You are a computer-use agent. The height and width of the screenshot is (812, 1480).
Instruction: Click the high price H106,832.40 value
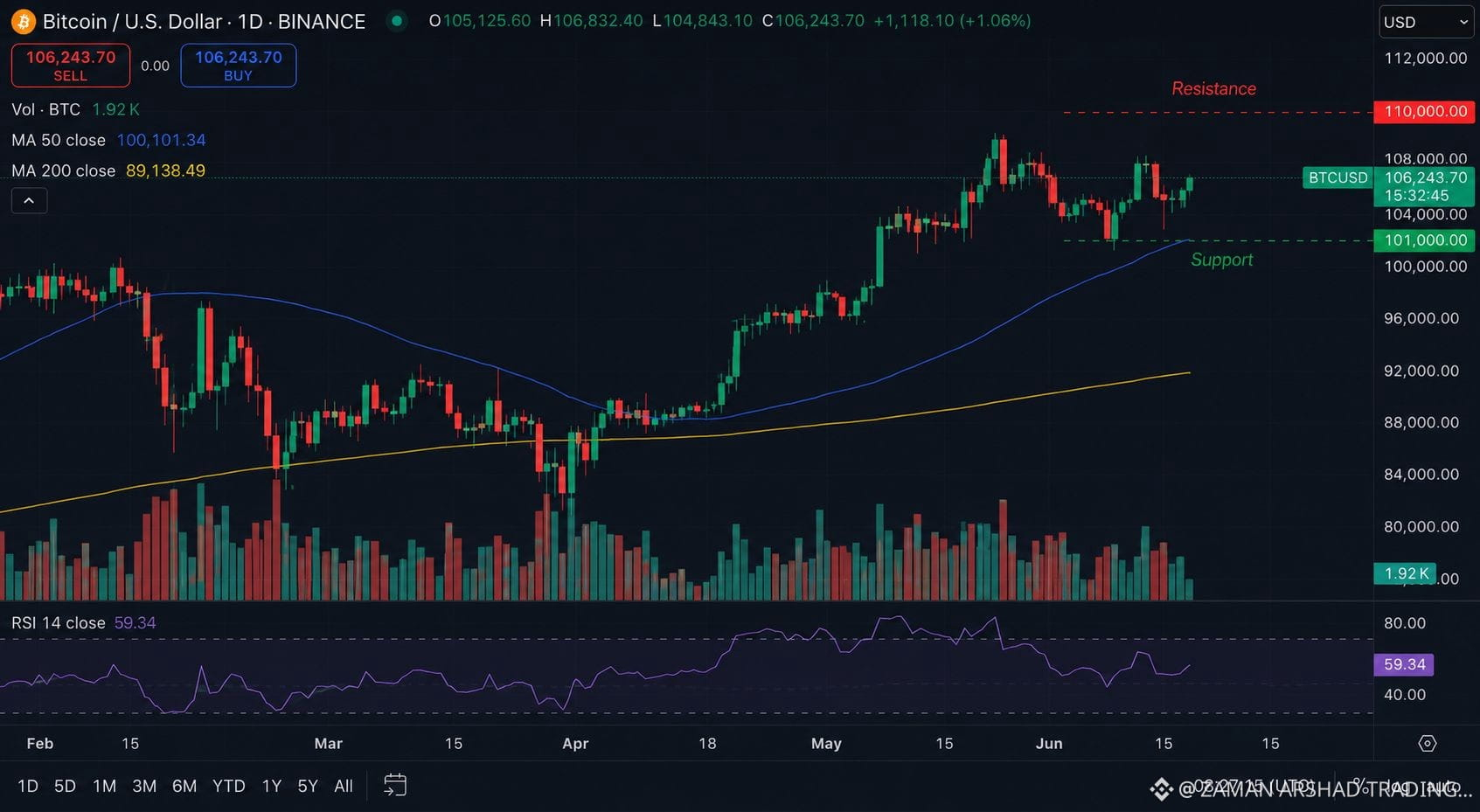tap(591, 20)
